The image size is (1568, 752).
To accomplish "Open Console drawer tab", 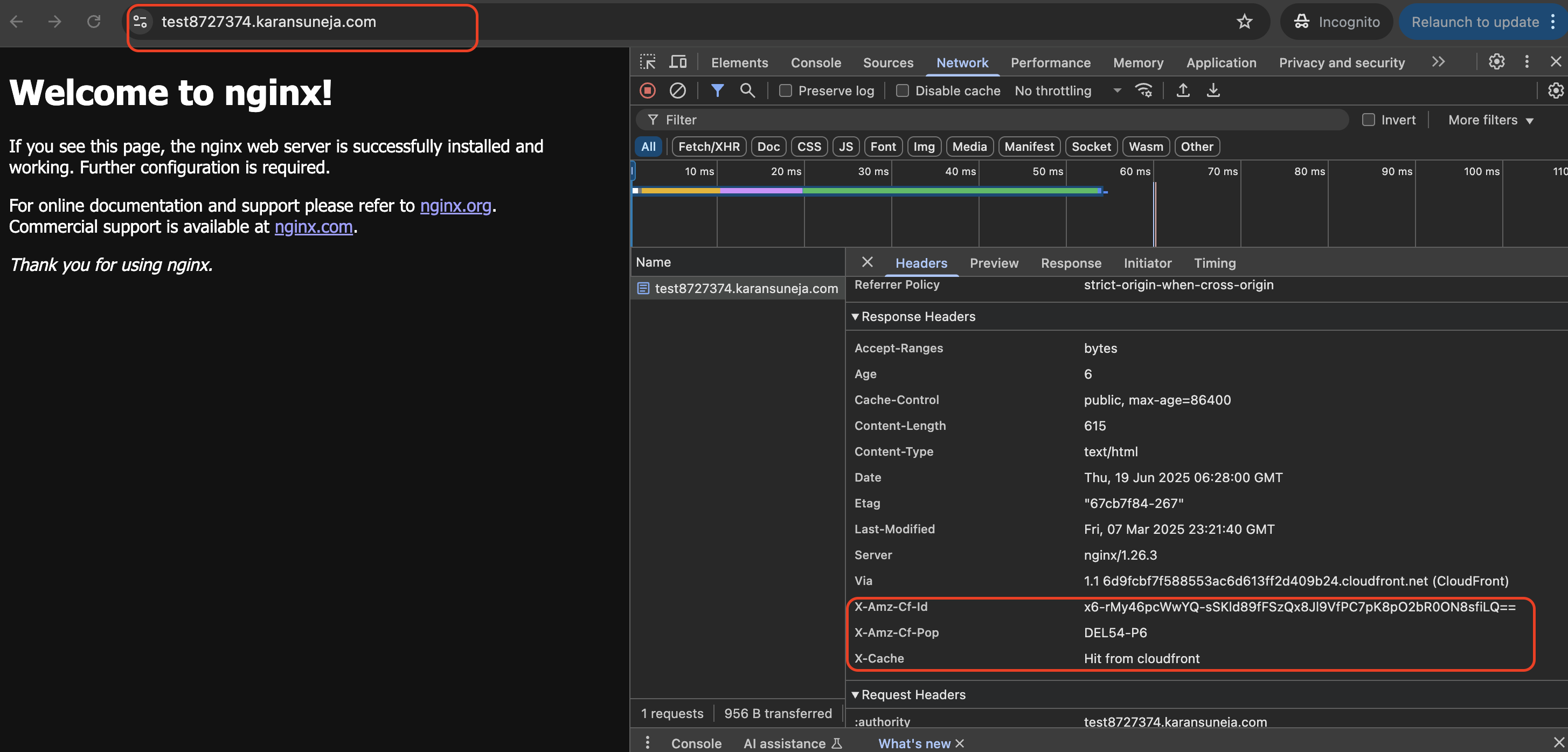I will [696, 743].
